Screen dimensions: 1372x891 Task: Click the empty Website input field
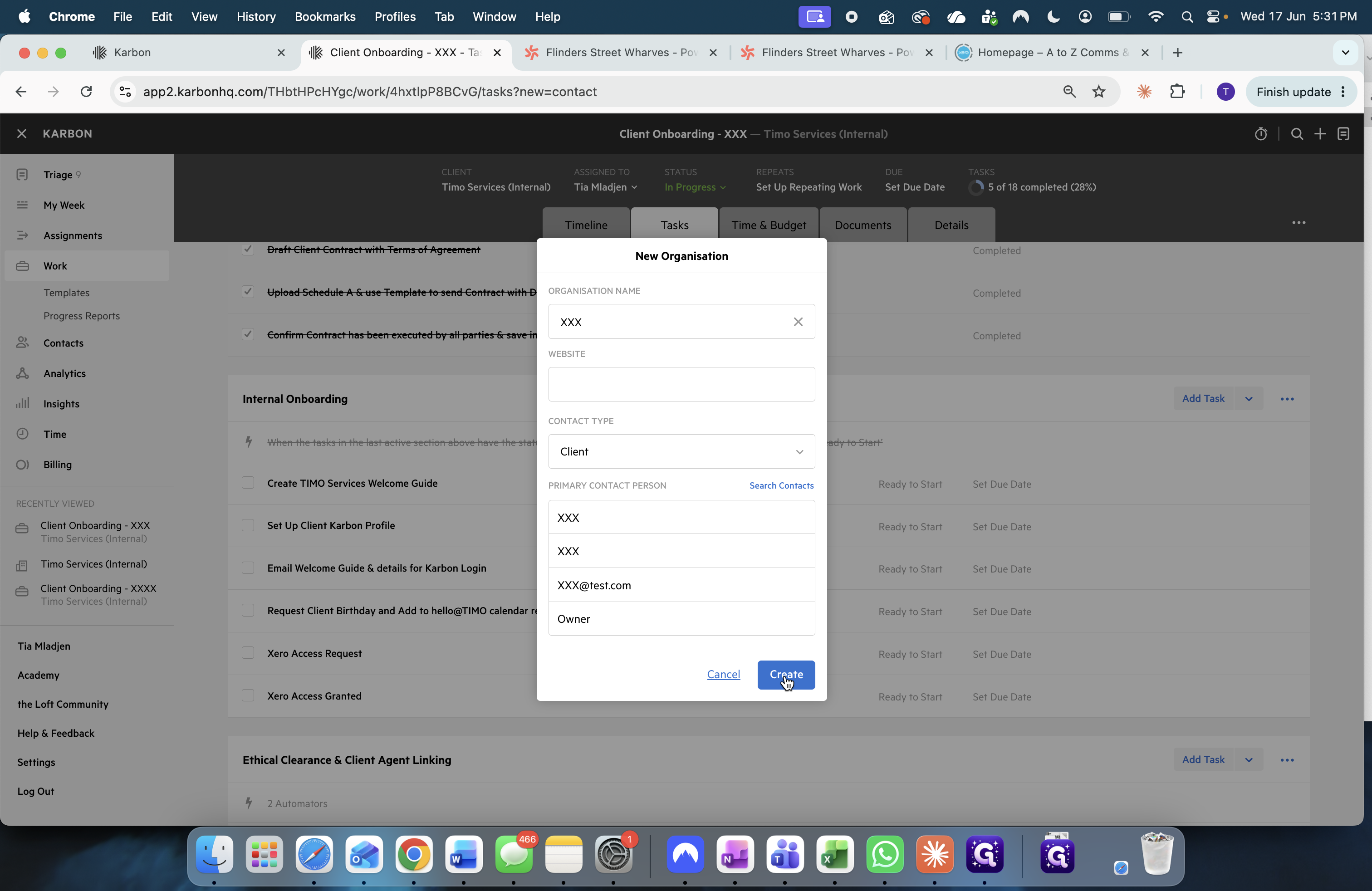681,384
